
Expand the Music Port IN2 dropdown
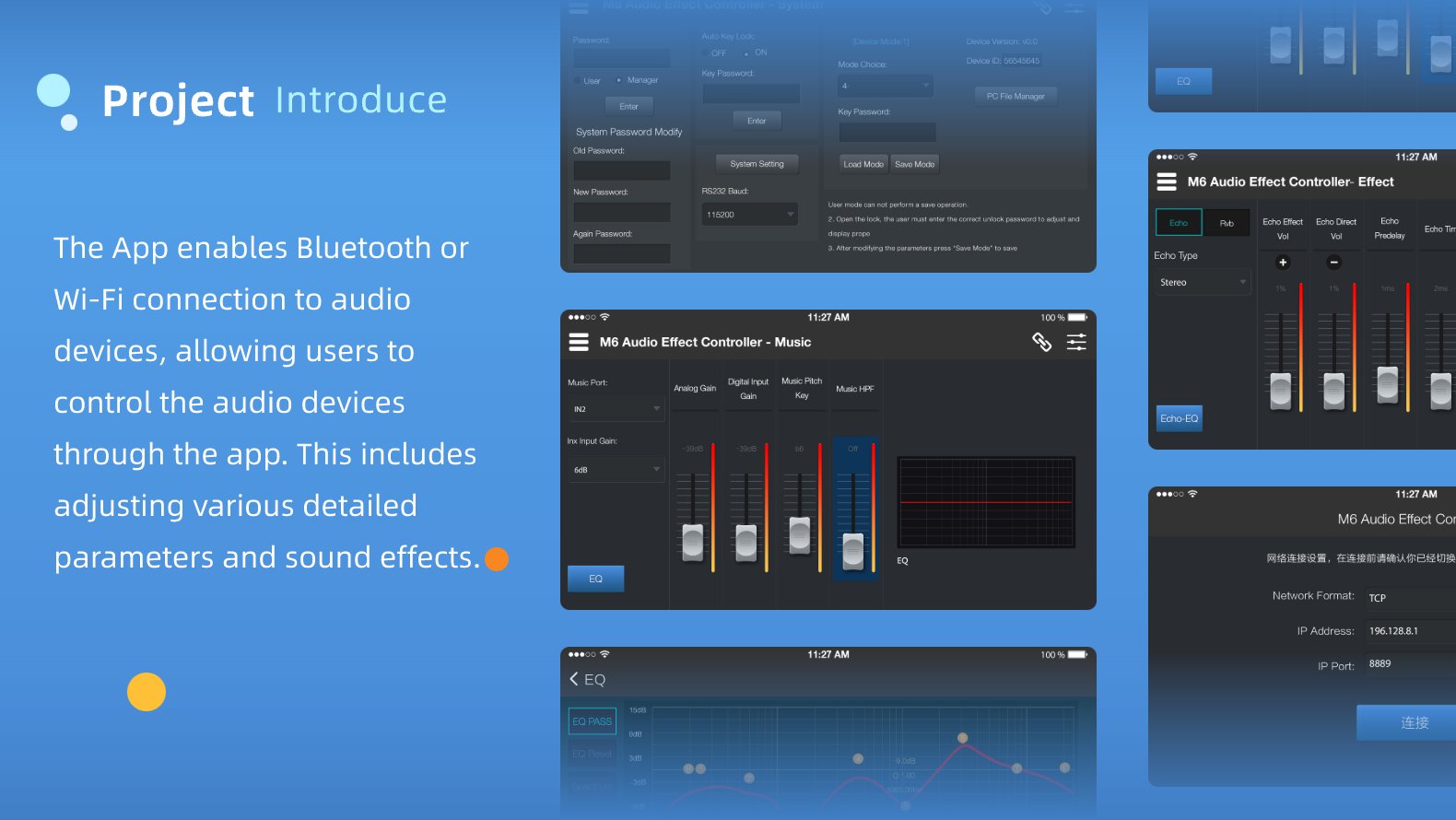click(x=616, y=409)
